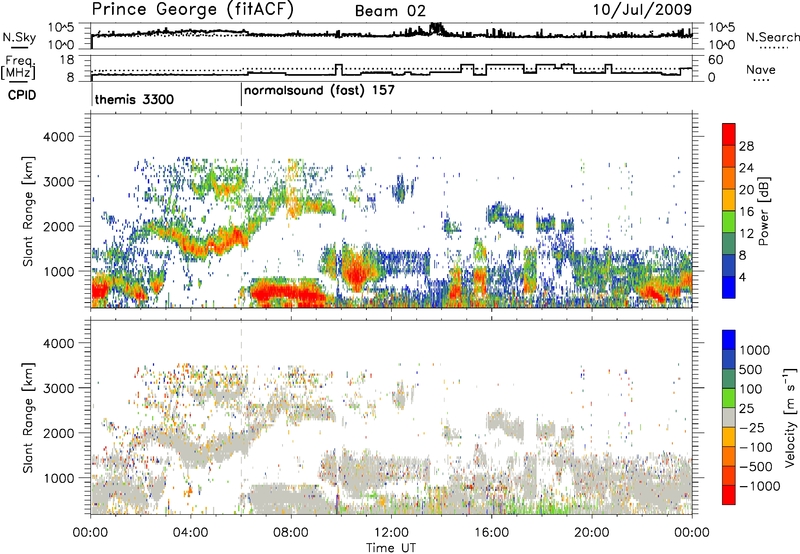Click the velocity panel "Slant Range [km]" label
800x554 pixels.
click(28, 417)
